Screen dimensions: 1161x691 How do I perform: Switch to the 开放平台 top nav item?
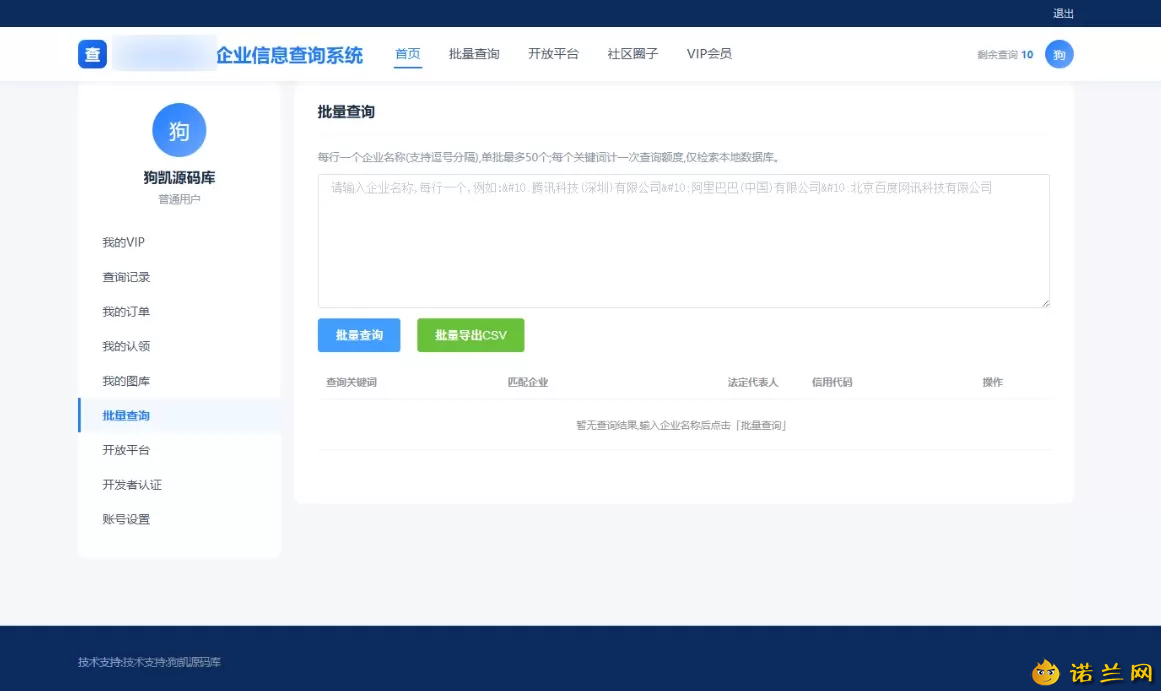[x=553, y=54]
